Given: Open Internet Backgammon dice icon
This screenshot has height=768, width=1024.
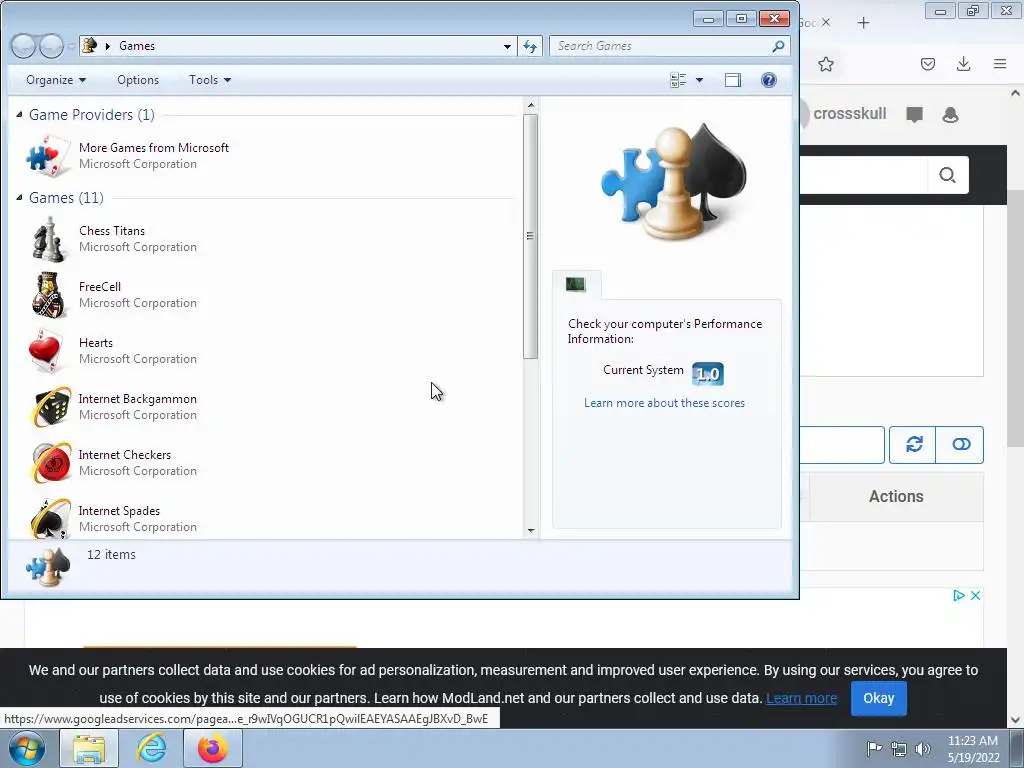Looking at the screenshot, I should point(50,407).
